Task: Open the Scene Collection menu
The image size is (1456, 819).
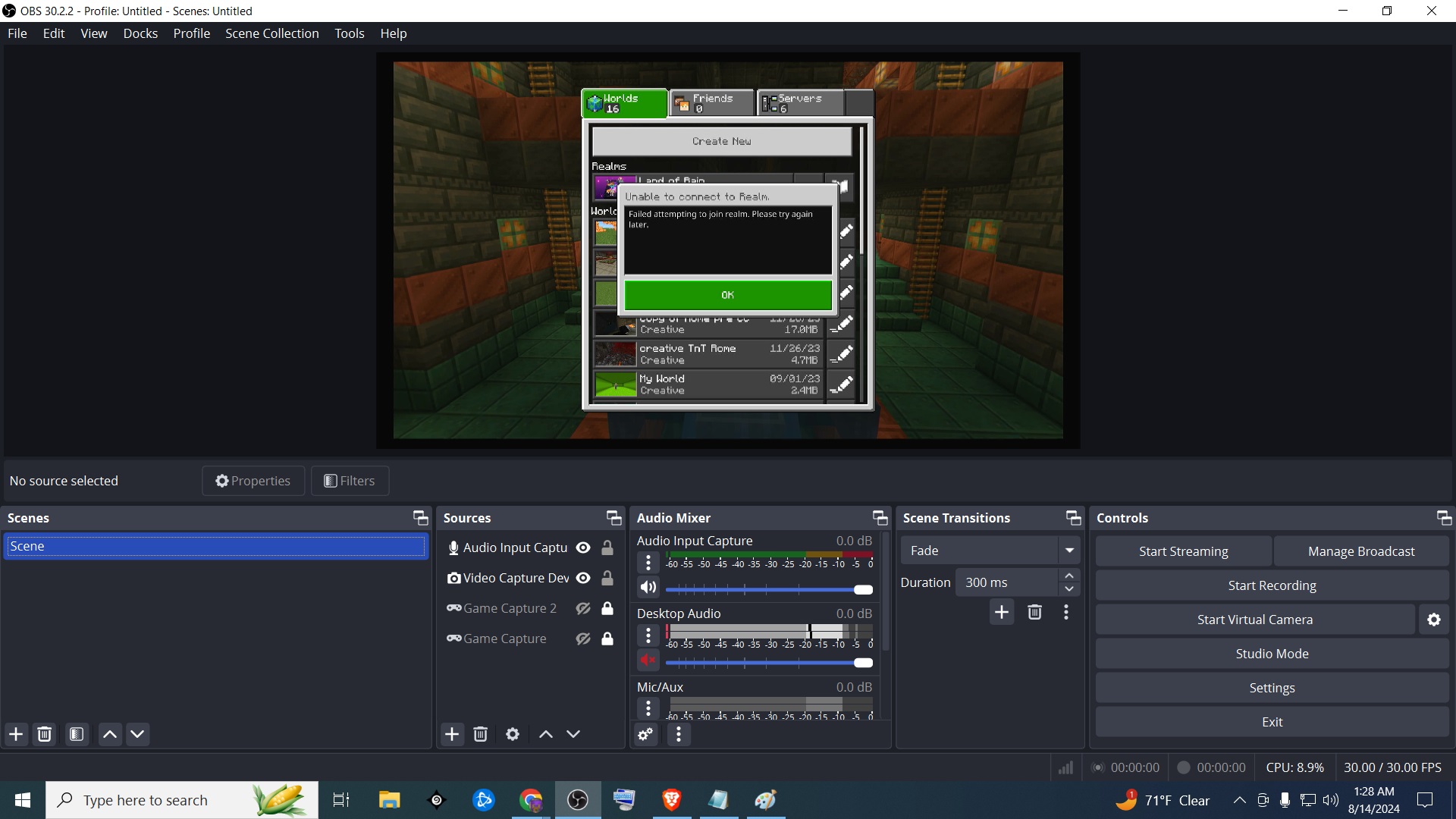Action: [271, 33]
